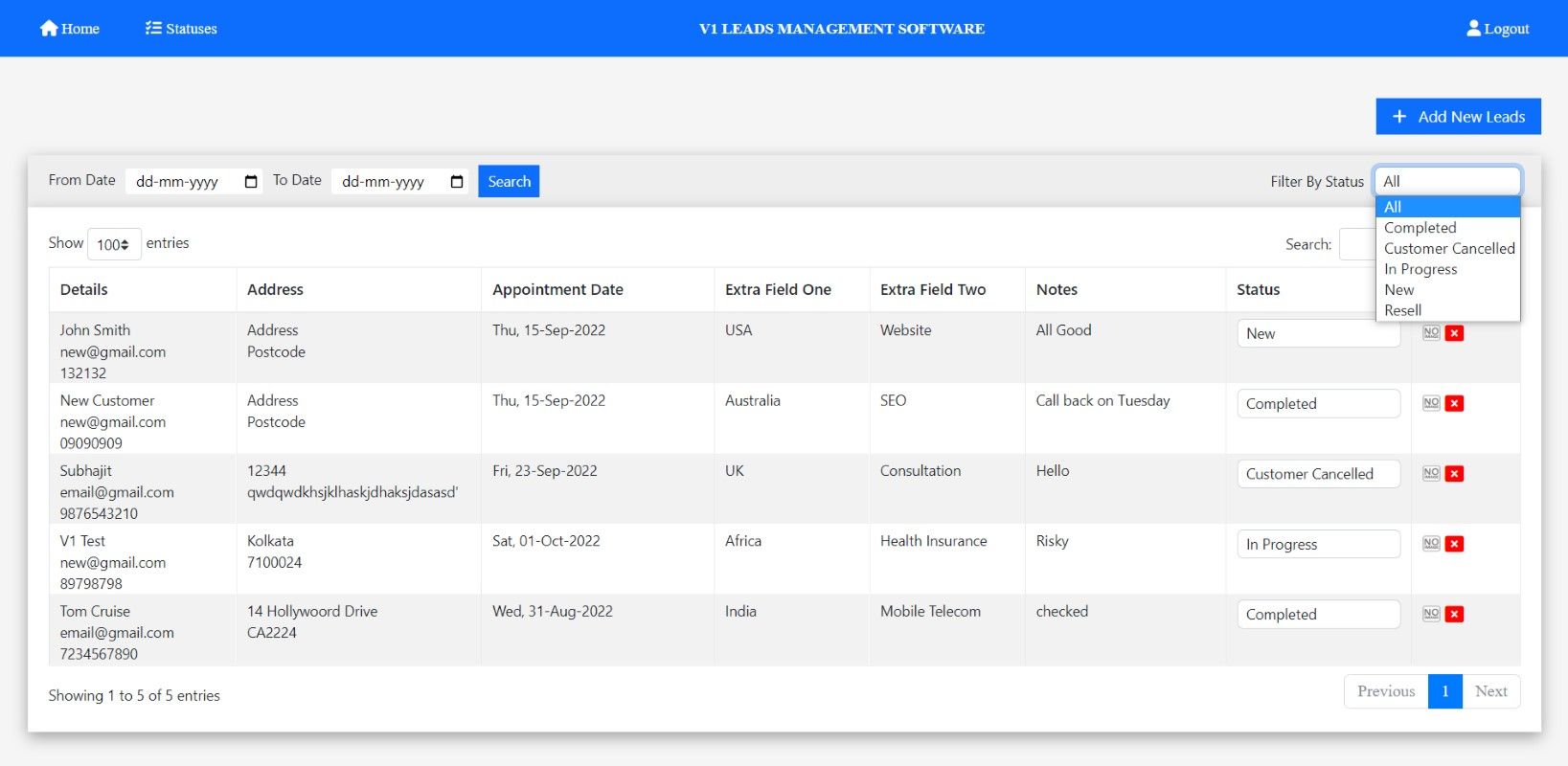Pick In Progress from filter dropdown list
Viewport: 1568px width, 766px height.
pos(1420,269)
